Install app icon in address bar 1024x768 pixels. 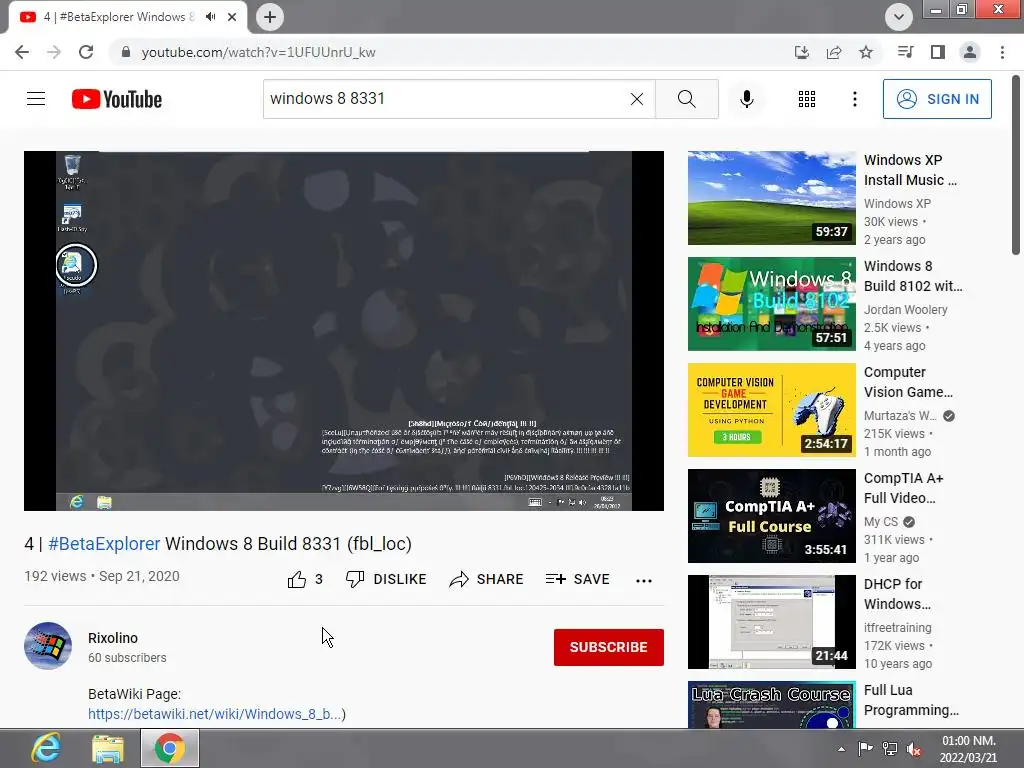tap(802, 52)
